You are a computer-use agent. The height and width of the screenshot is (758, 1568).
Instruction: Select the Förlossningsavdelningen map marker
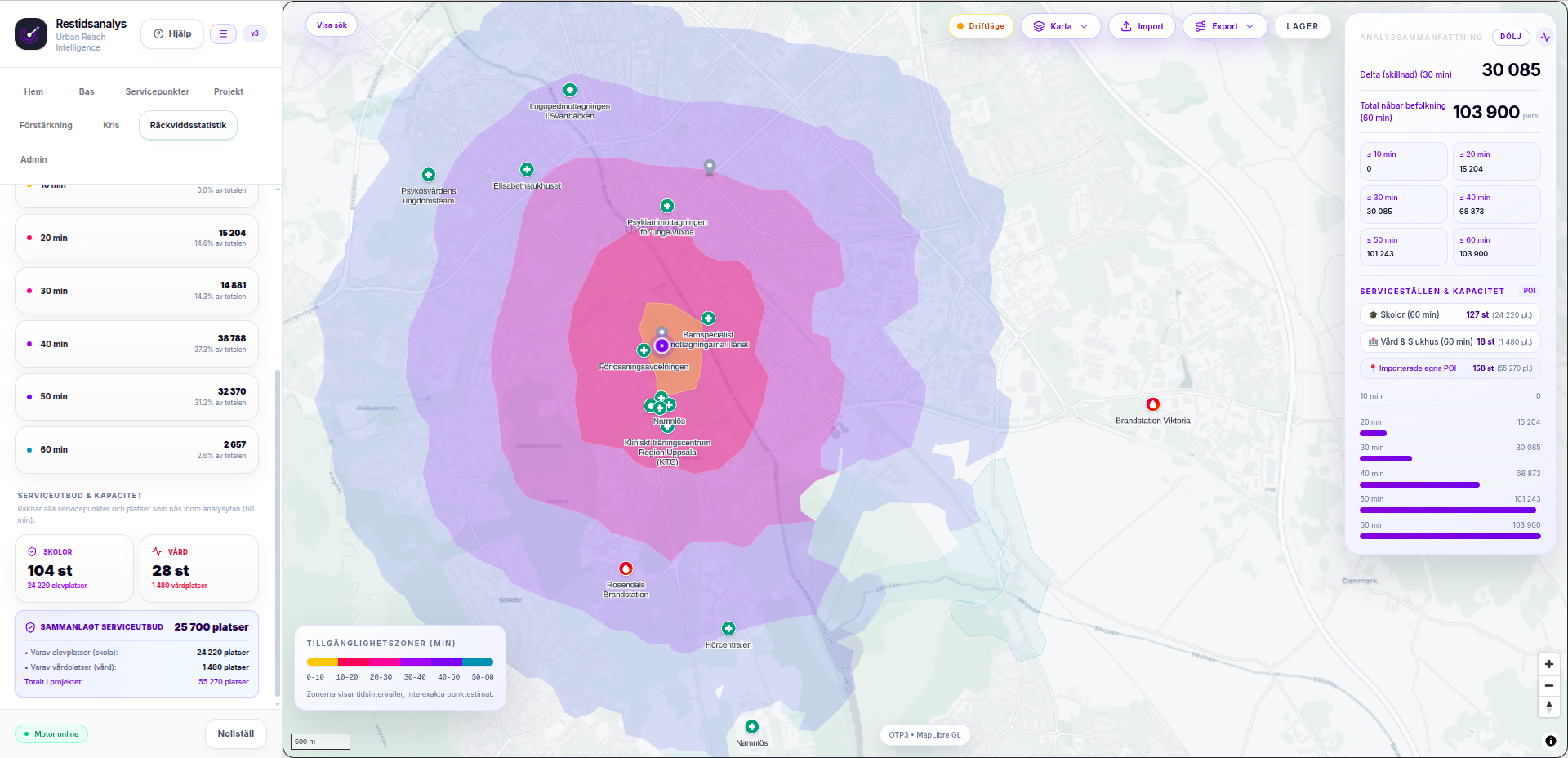644,350
